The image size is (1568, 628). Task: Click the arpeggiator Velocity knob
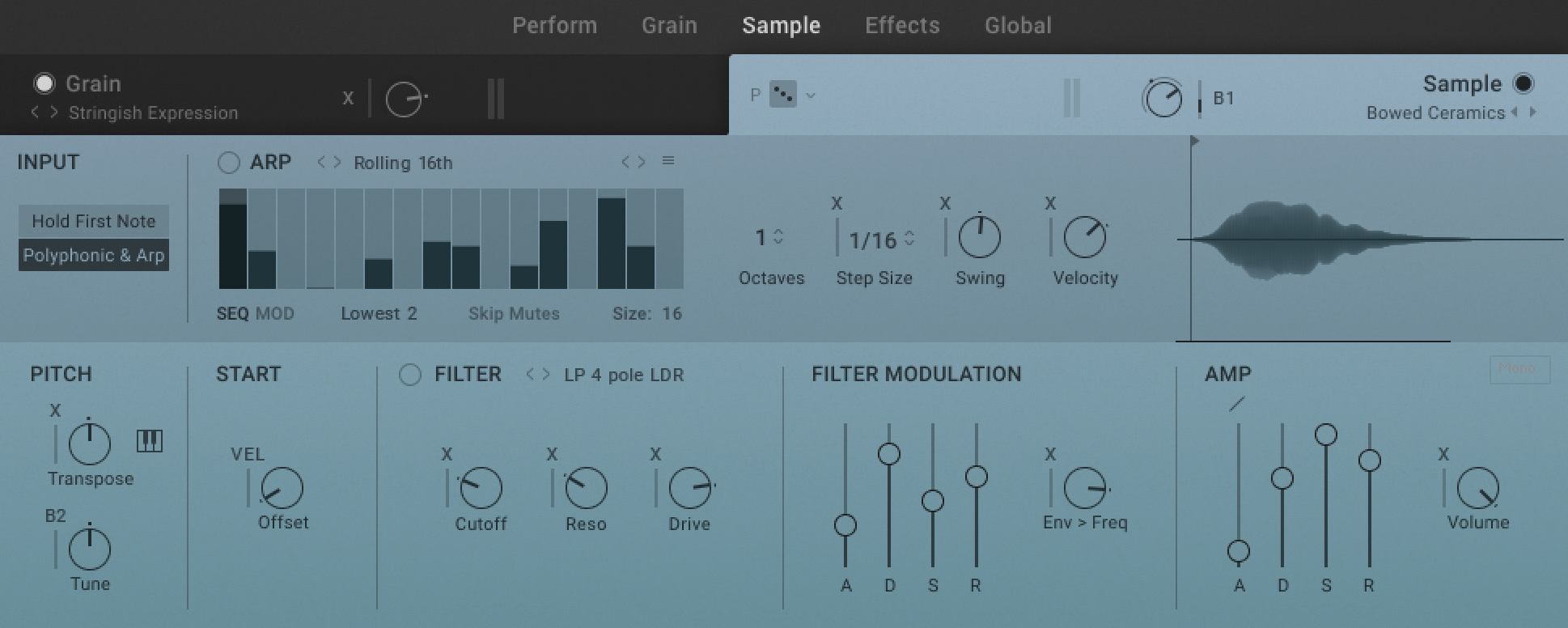tap(1084, 238)
